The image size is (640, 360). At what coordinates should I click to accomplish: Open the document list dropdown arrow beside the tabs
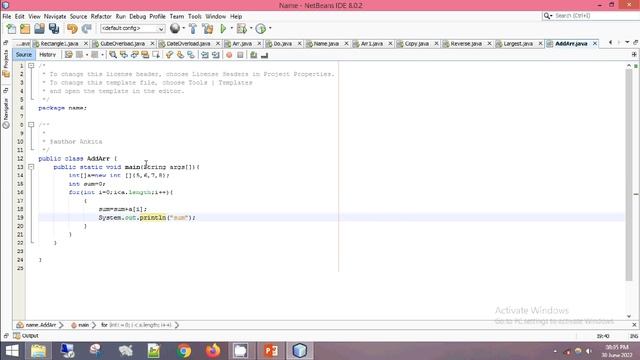(627, 42)
